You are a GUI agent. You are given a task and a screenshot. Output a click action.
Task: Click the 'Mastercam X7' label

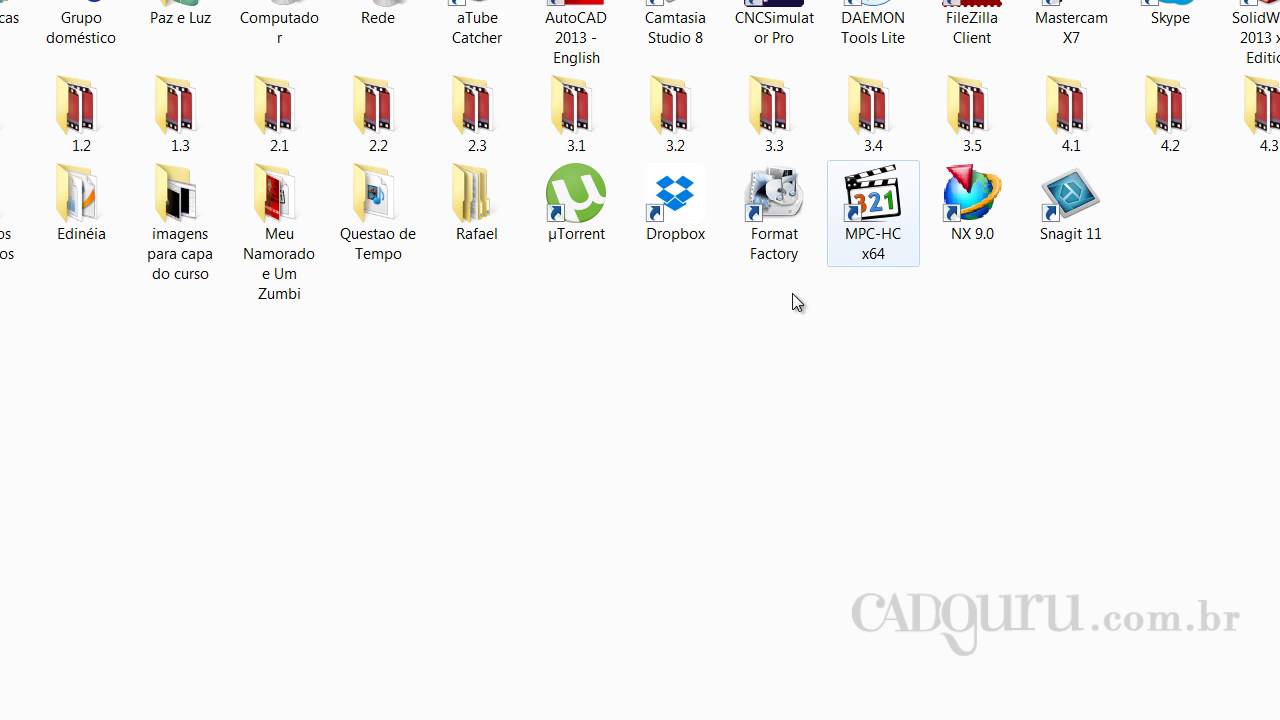pyautogui.click(x=1071, y=28)
